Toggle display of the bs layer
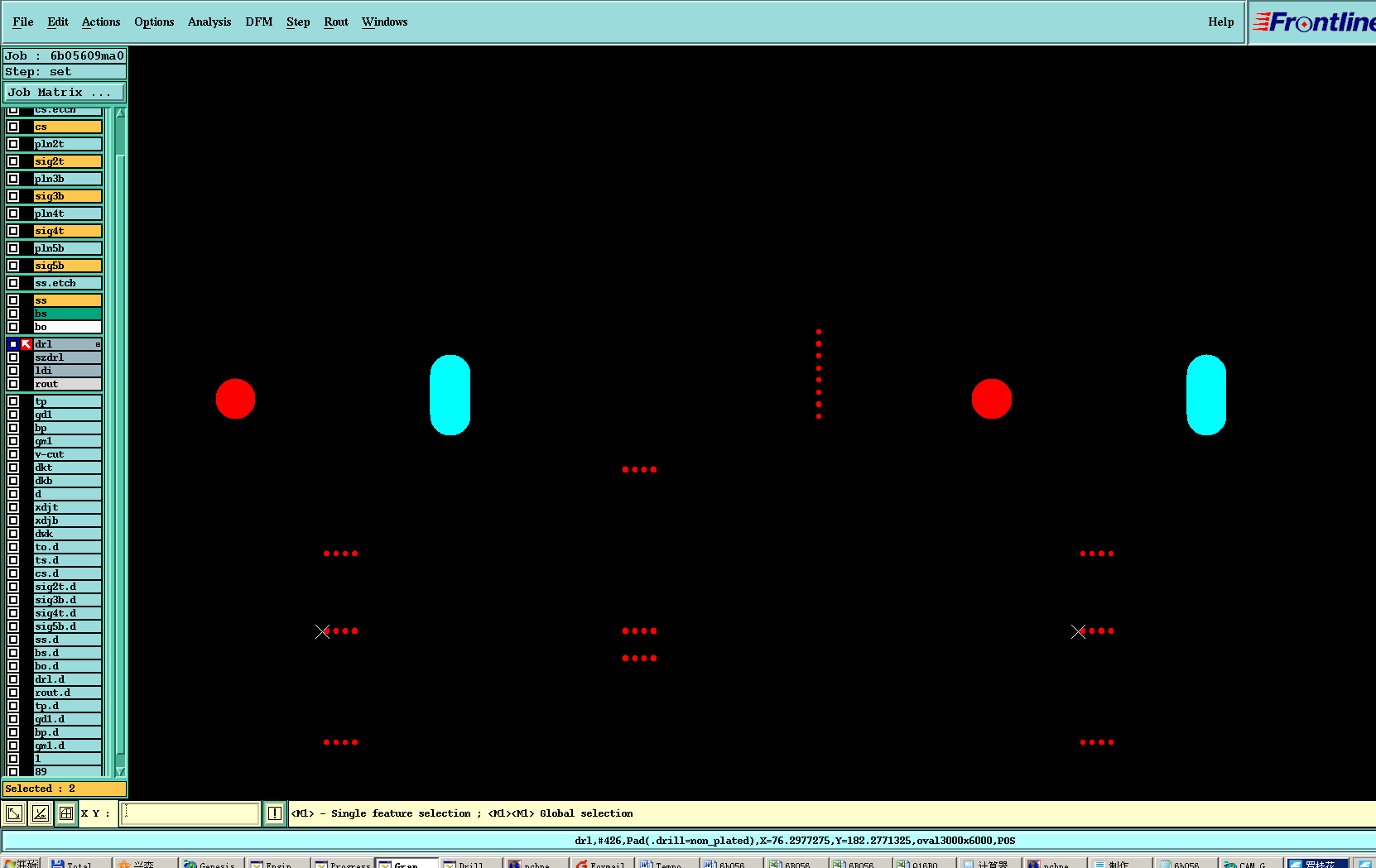Viewport: 1376px width, 868px height. tap(13, 314)
